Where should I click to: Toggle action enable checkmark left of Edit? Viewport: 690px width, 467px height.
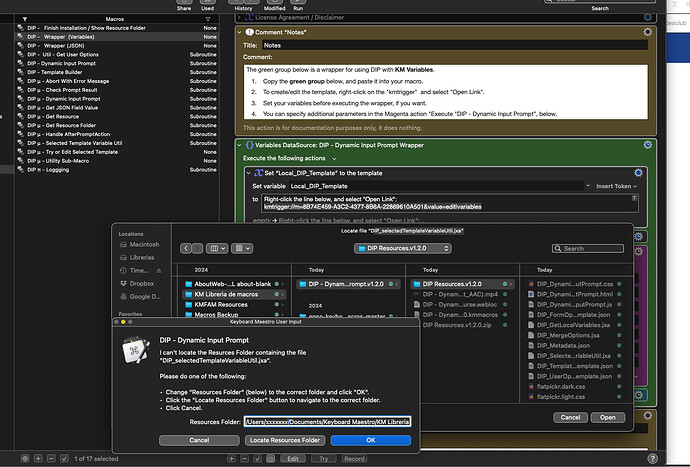click(x=257, y=458)
